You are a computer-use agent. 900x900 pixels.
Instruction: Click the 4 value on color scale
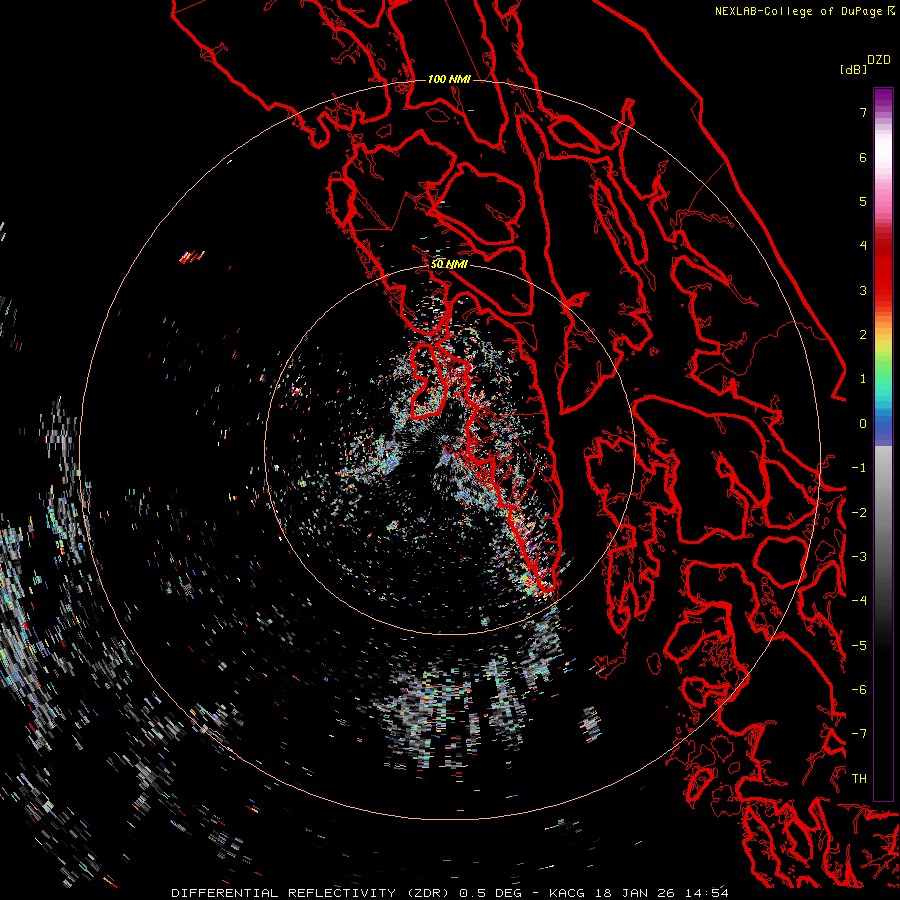pos(863,246)
